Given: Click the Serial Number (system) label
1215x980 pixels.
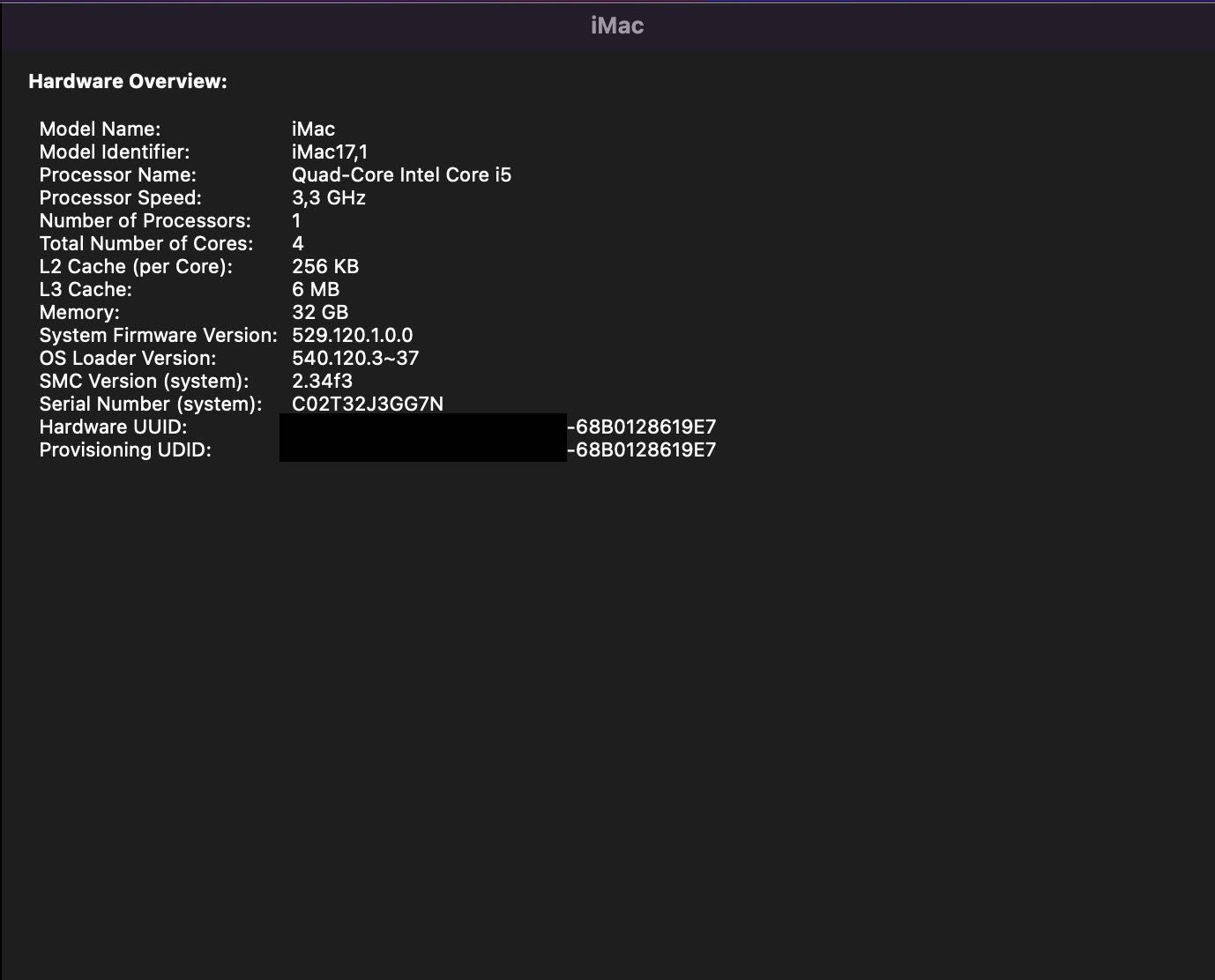Looking at the screenshot, I should pos(151,404).
